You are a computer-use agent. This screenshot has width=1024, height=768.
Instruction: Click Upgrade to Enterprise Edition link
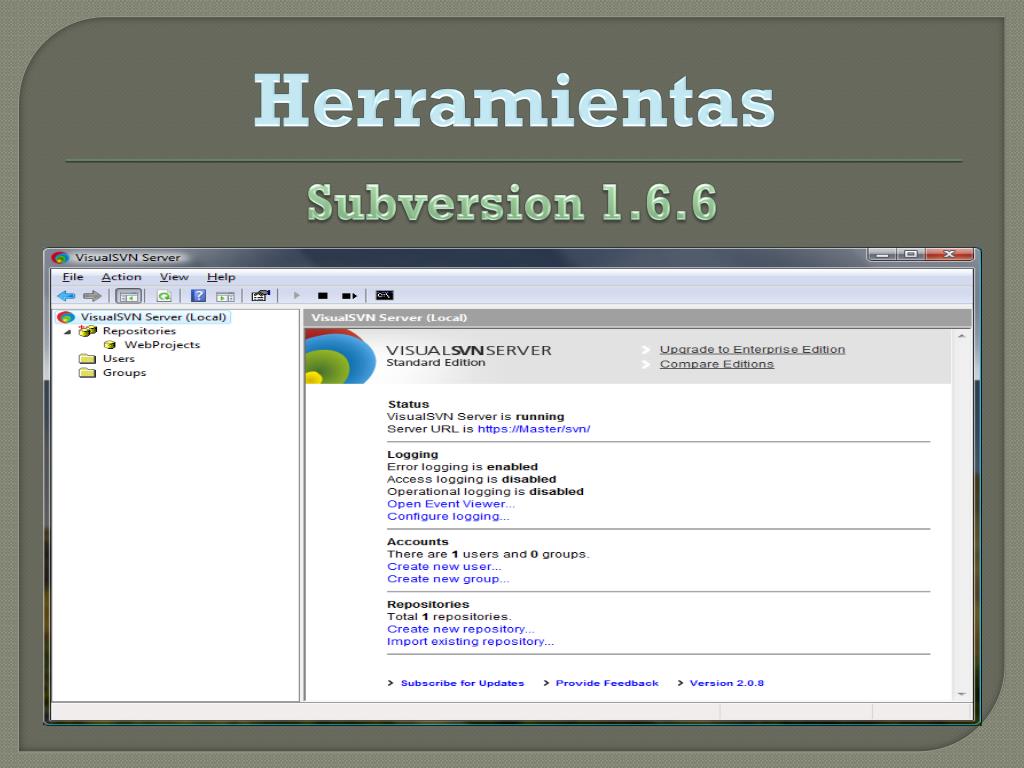[752, 349]
